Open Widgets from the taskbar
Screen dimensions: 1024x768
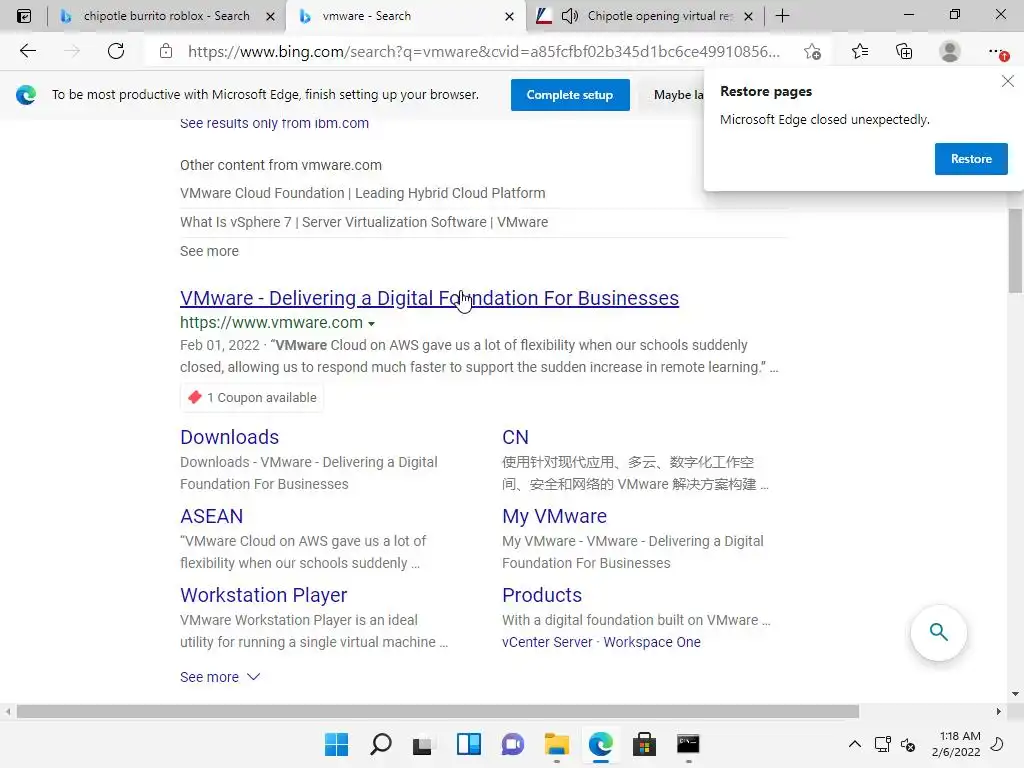coord(468,744)
